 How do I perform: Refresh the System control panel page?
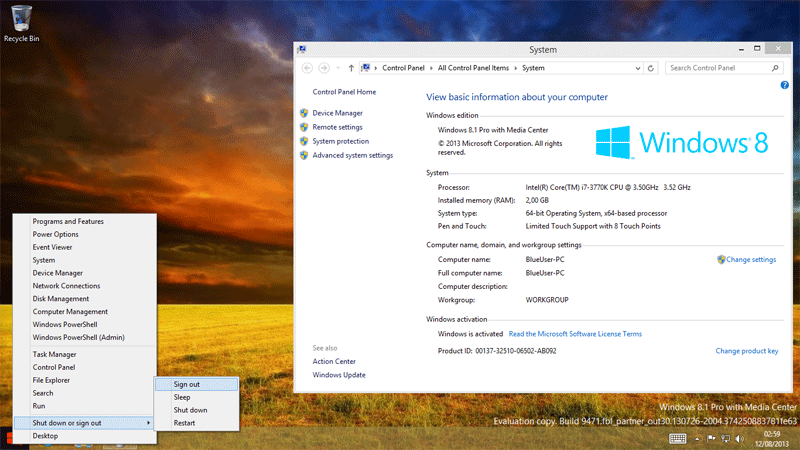(x=651, y=68)
